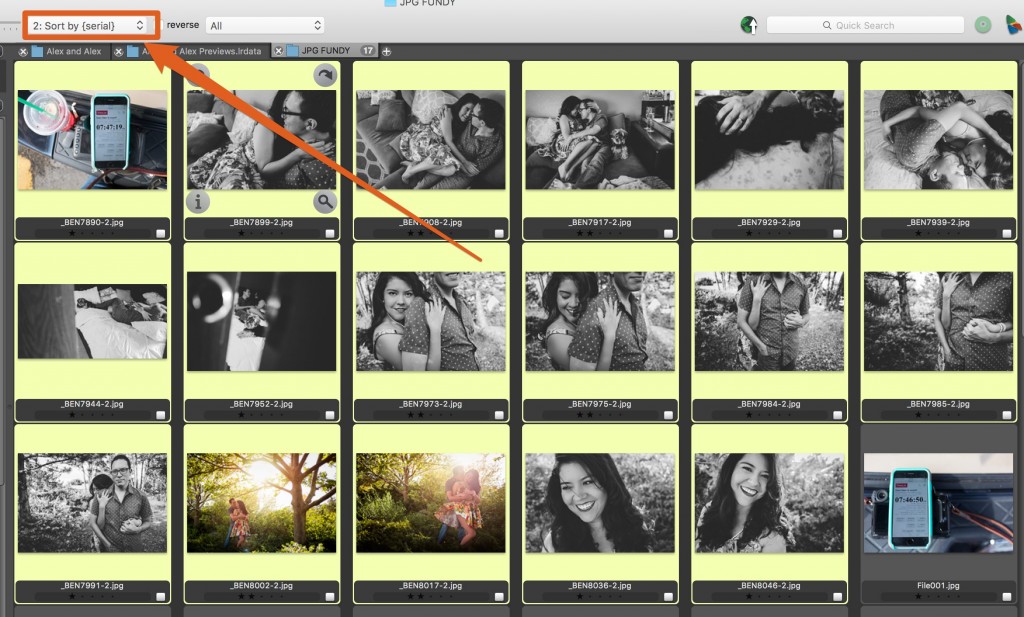Click the star rating row under _BEN7973-2.jpg

[430, 415]
